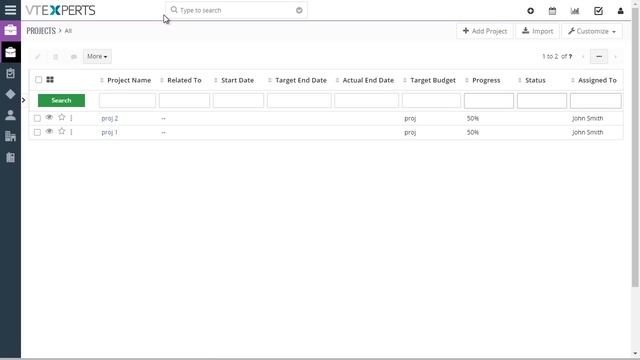The image size is (640, 360).
Task: Sort by Progress column
Action: [x=486, y=80]
